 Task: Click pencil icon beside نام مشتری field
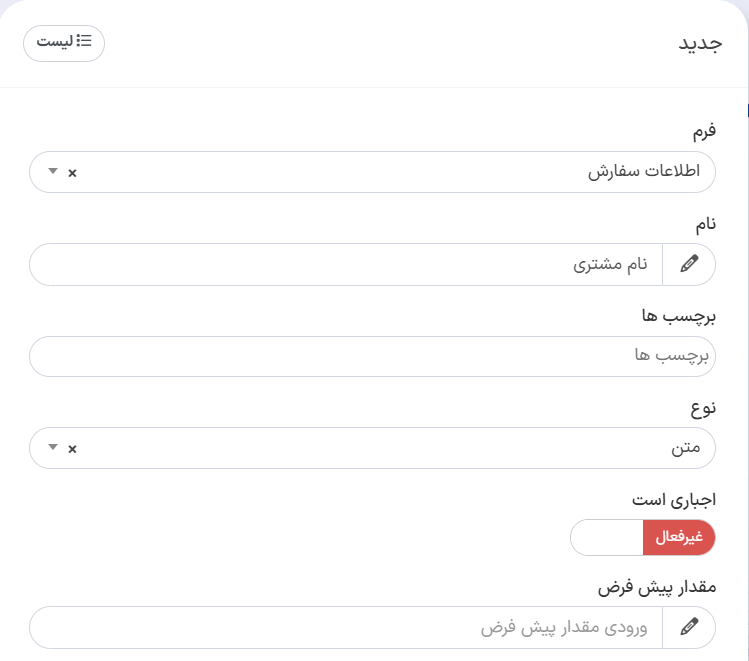[x=689, y=264]
